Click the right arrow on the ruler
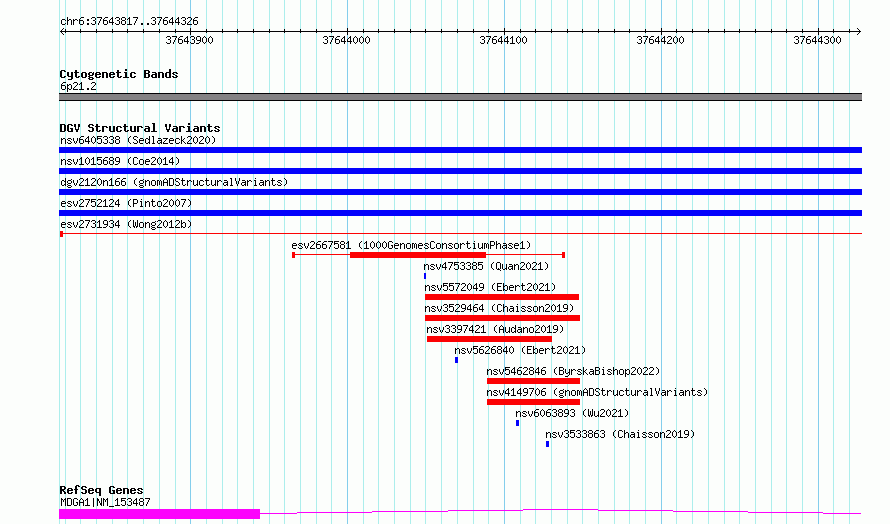The width and height of the screenshot is (890, 524). (x=859, y=31)
